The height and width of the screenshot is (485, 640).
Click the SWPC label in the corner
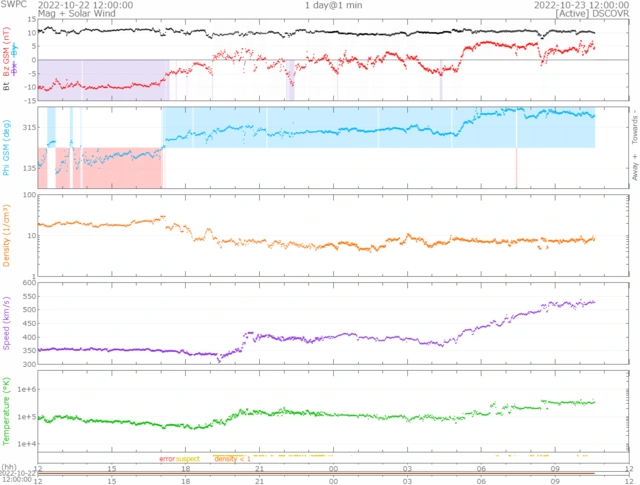[x=13, y=4]
